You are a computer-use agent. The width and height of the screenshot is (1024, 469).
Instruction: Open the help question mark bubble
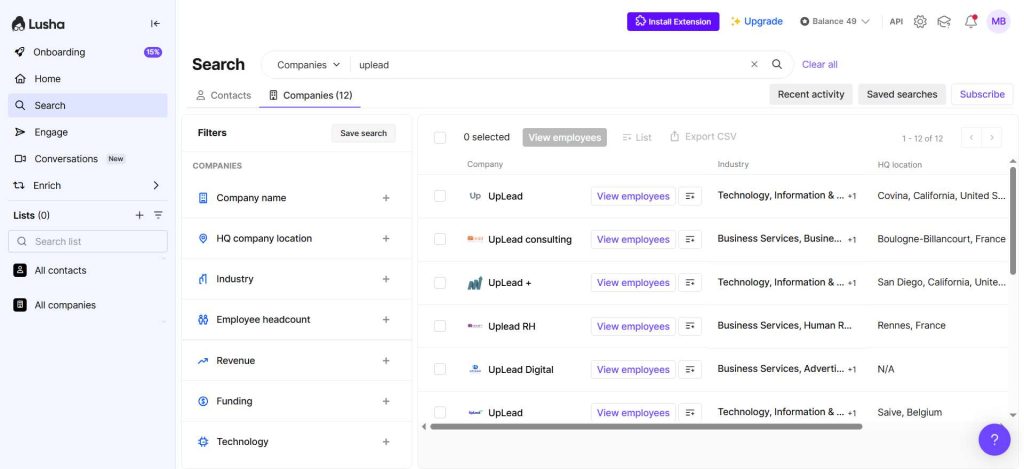(994, 440)
